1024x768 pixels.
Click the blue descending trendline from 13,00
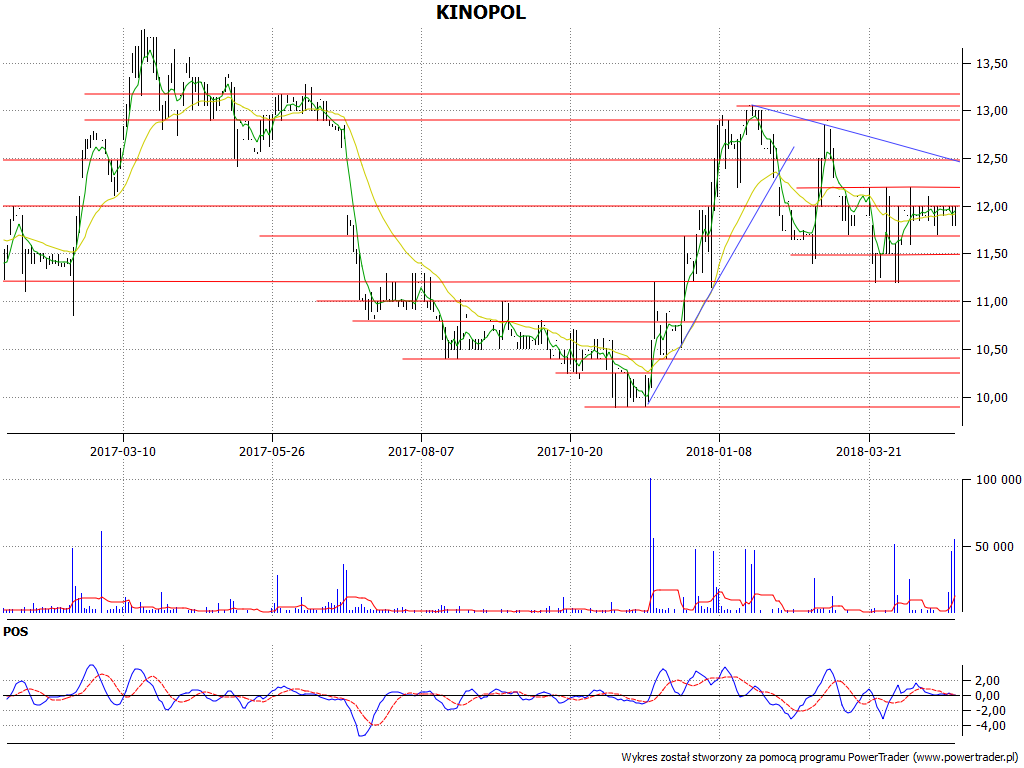point(856,133)
